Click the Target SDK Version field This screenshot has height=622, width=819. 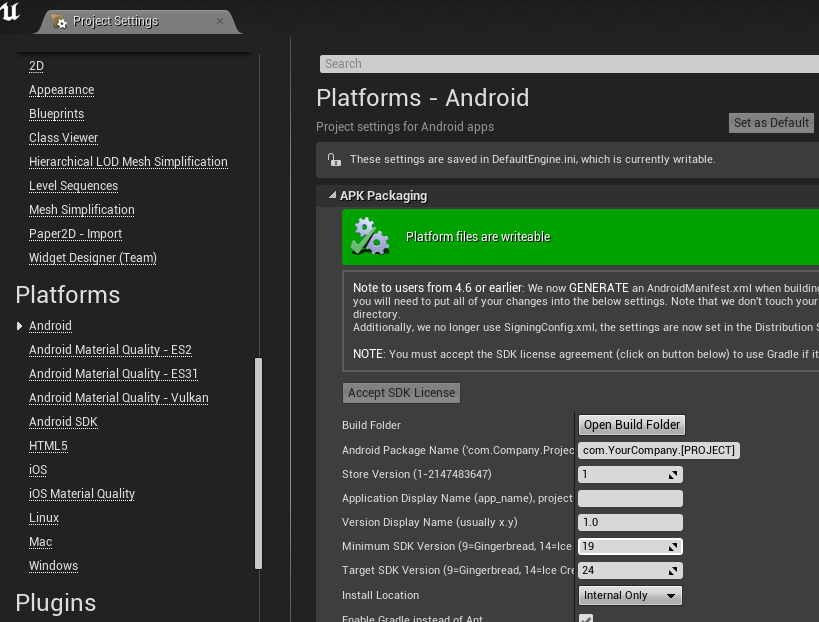(630, 570)
